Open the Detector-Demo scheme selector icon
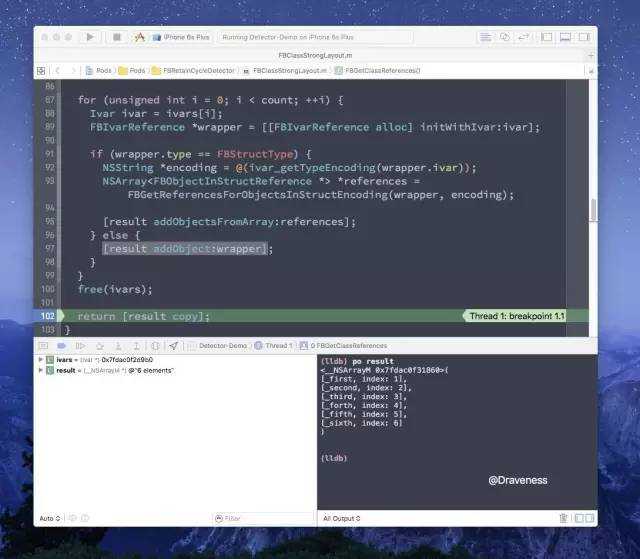Image resolution: width=640 pixels, height=559 pixels. point(140,37)
